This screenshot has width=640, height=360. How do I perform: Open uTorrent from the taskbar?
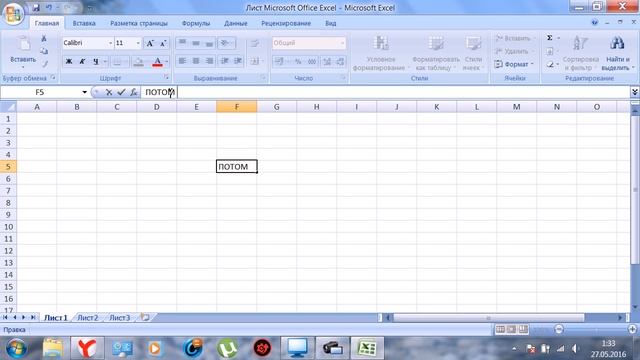(227, 348)
